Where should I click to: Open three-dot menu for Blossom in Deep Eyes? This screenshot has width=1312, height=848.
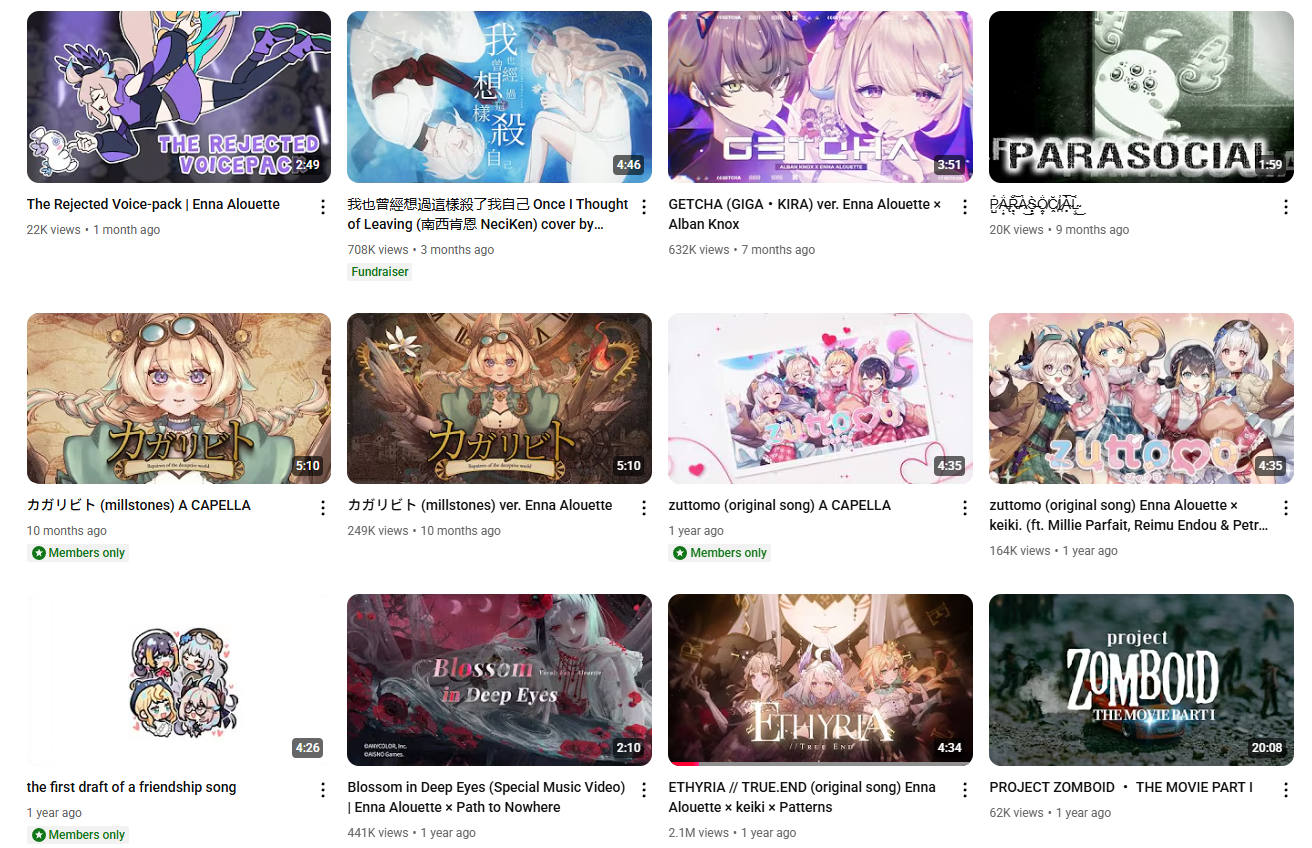point(644,790)
